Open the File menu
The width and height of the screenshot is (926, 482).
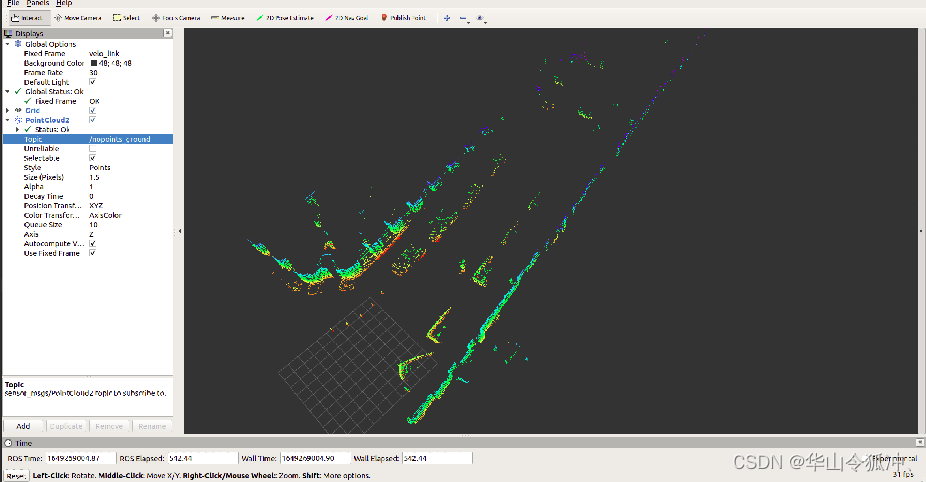point(13,3)
